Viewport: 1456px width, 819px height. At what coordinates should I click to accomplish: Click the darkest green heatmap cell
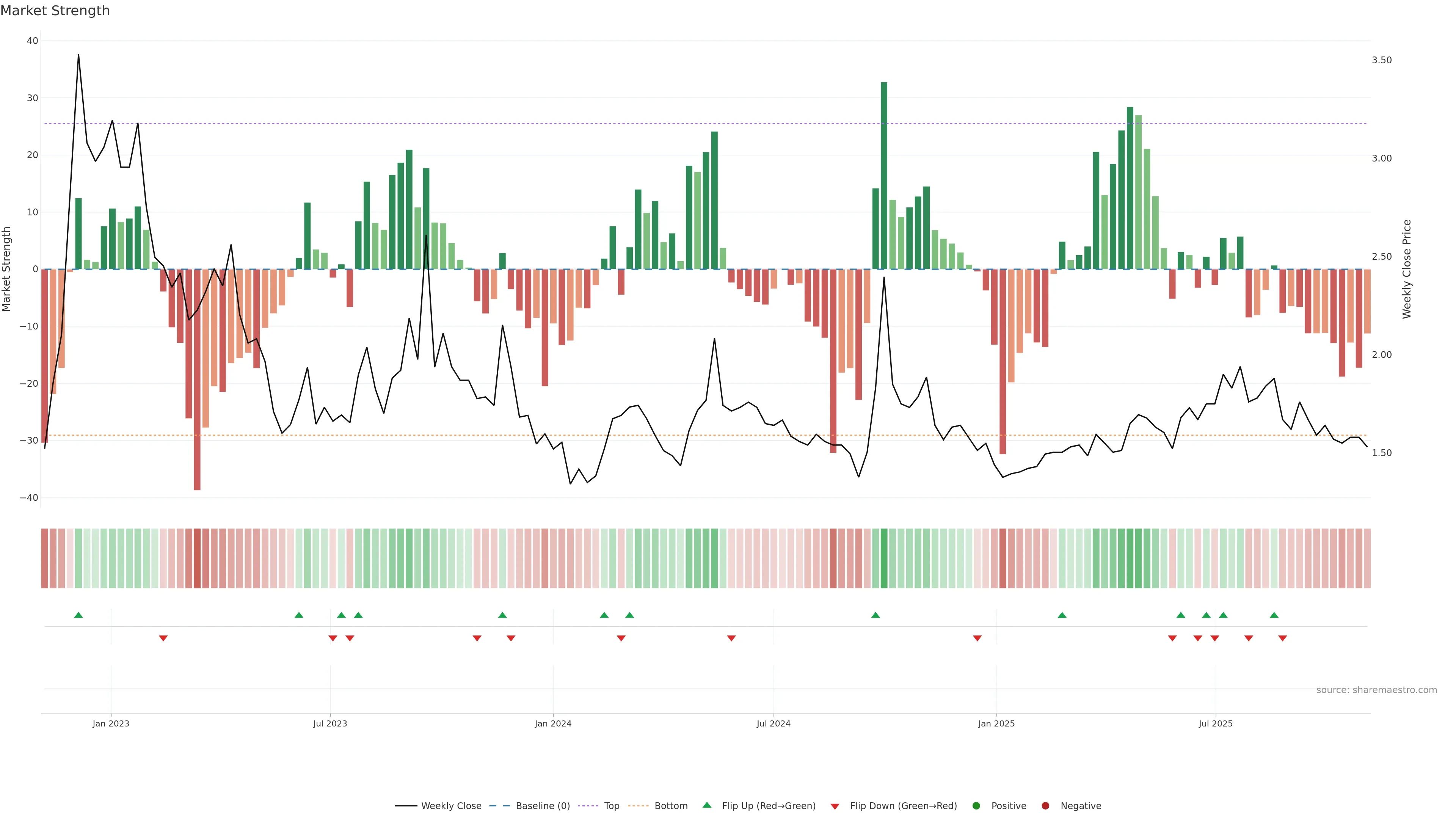884,558
